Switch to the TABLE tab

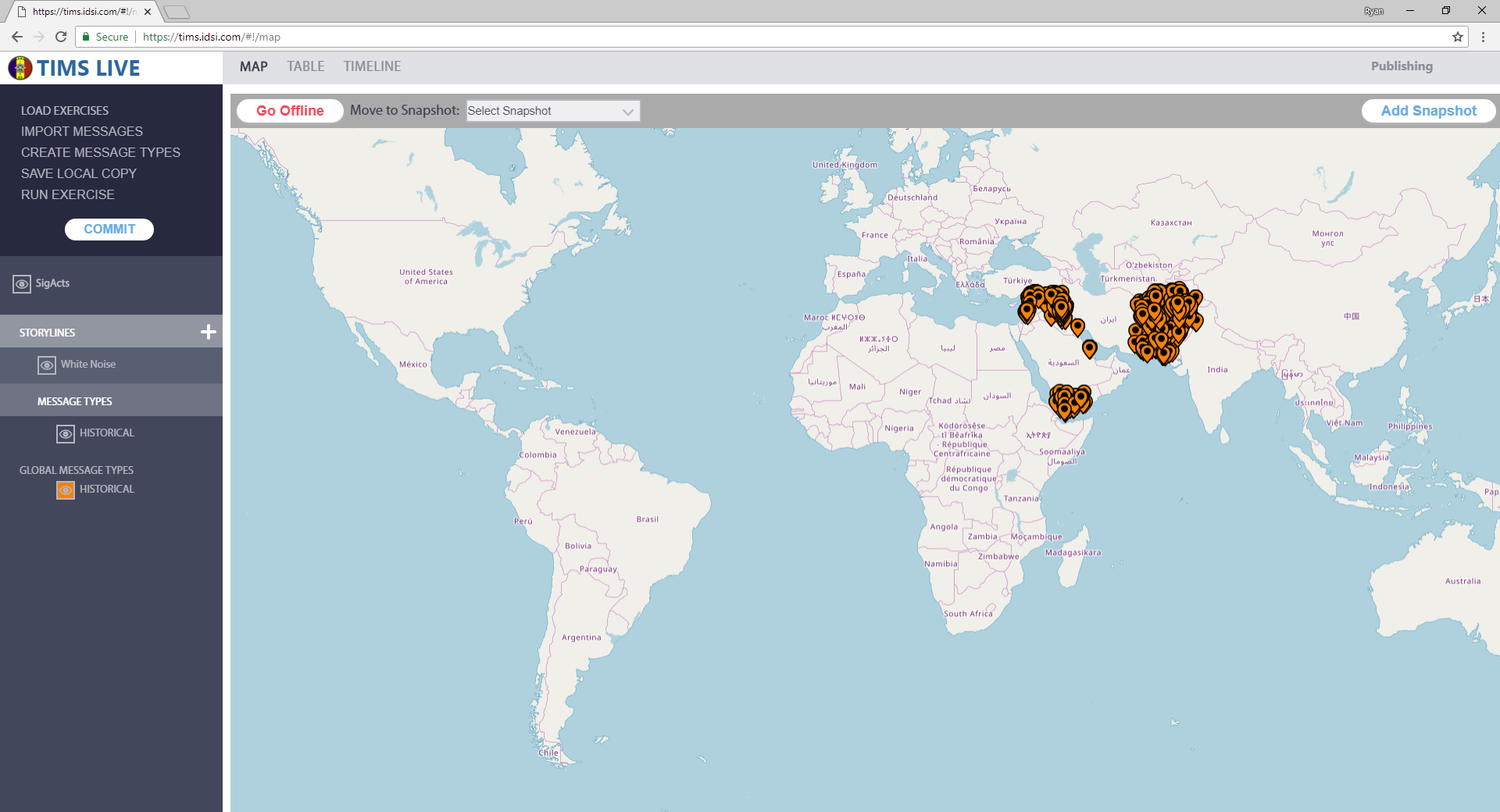[305, 67]
